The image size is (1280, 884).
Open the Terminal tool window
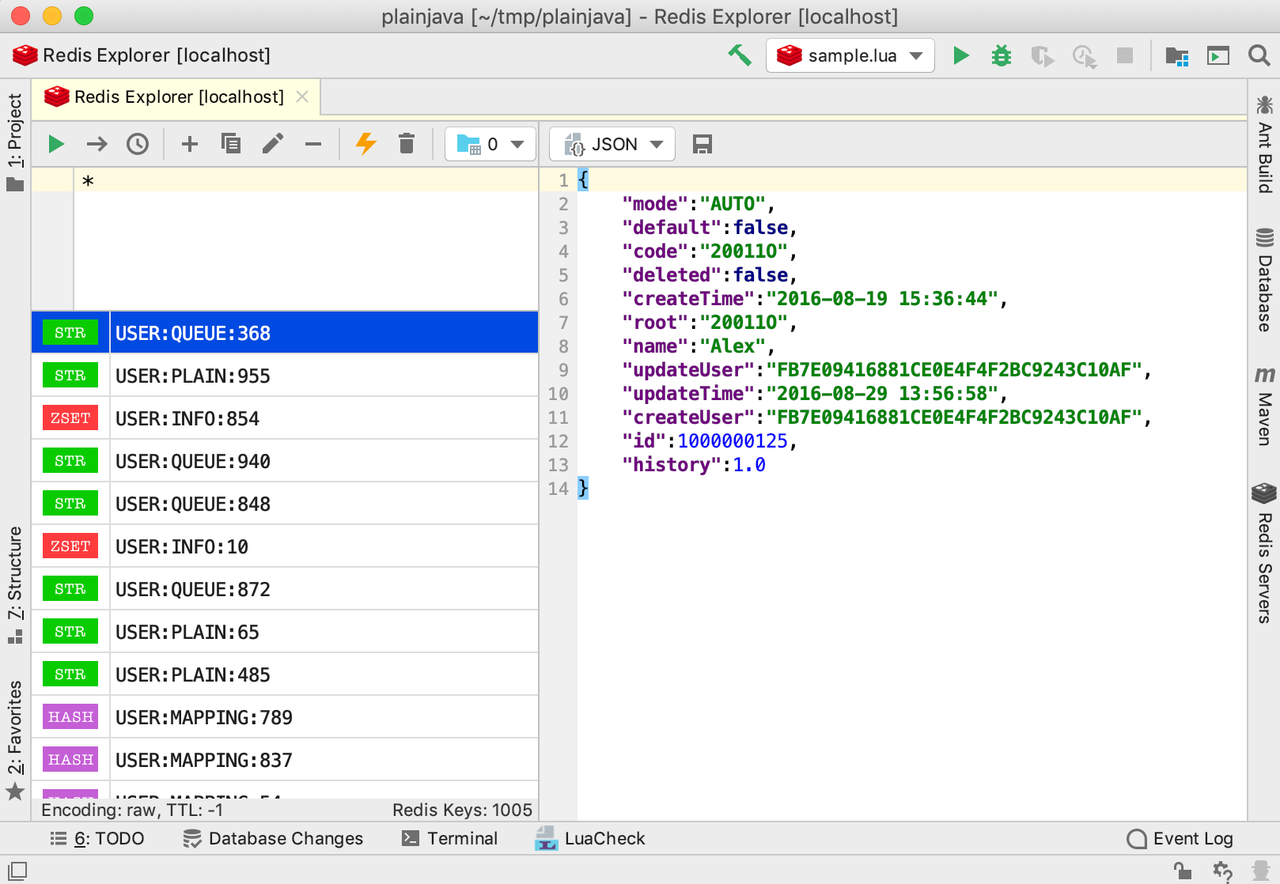point(449,838)
